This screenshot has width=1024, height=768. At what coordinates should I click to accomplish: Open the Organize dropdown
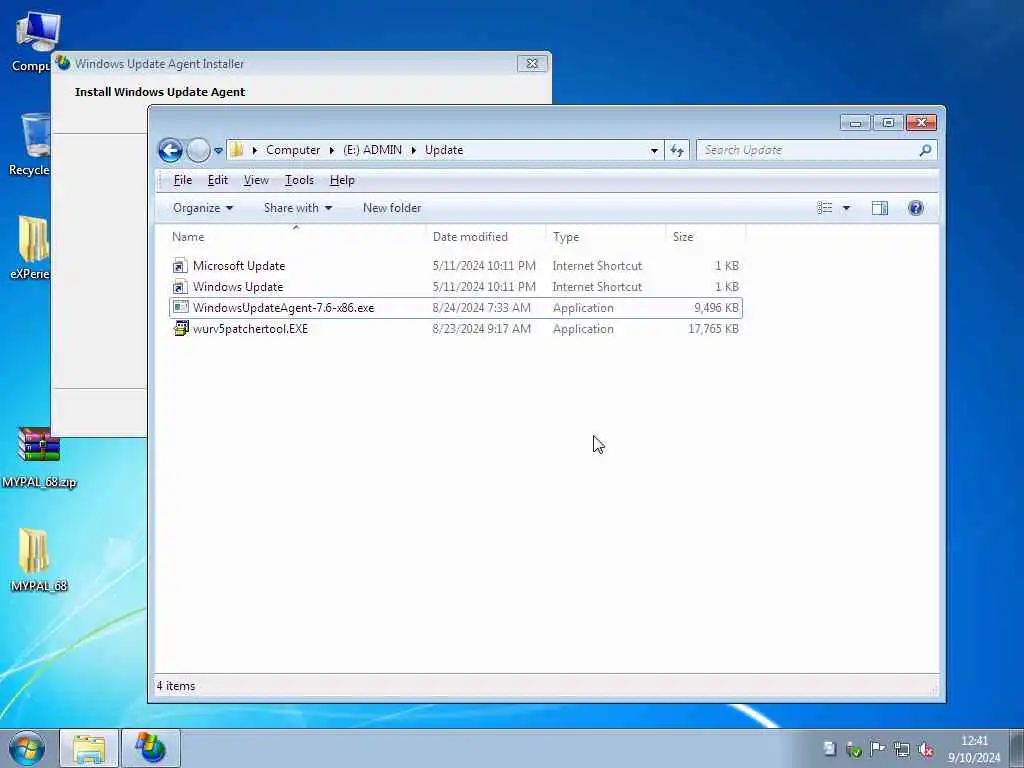click(x=203, y=208)
